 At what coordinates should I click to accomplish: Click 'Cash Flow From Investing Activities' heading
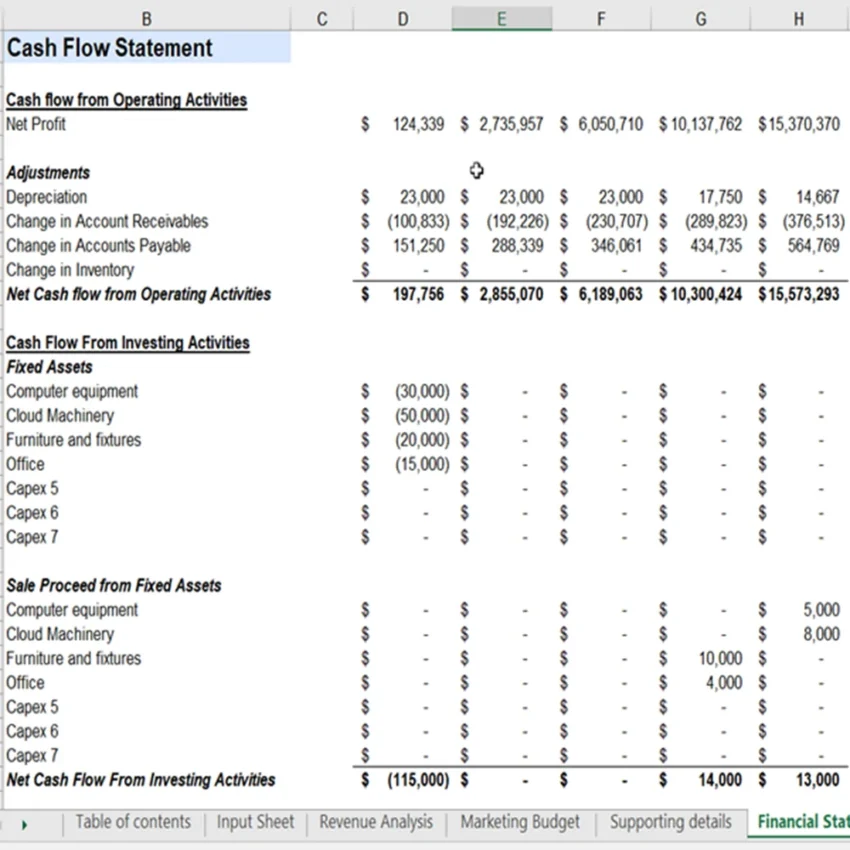128,343
